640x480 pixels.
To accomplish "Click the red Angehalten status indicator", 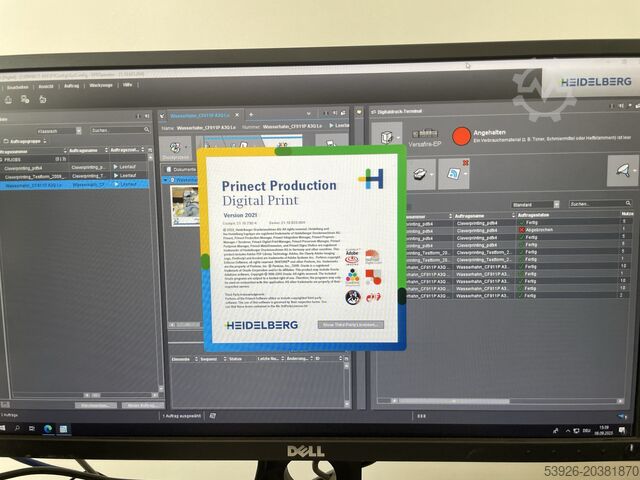I will tap(460, 135).
